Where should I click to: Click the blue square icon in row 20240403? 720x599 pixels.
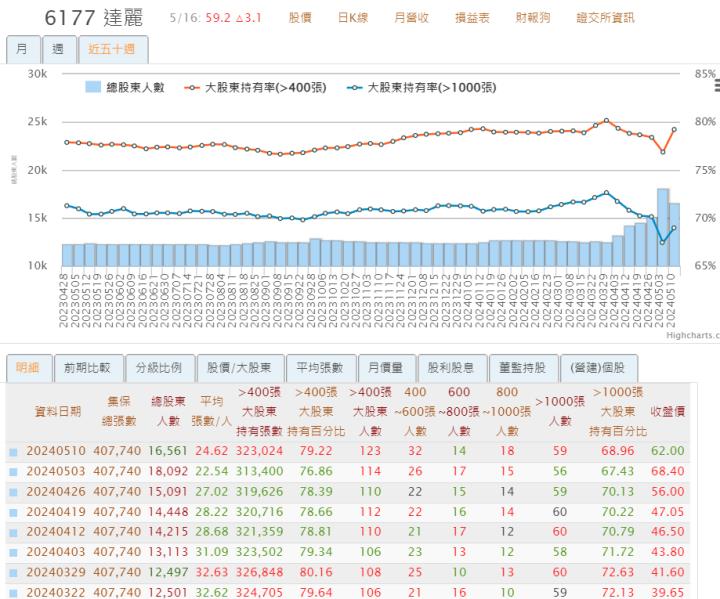click(13, 553)
